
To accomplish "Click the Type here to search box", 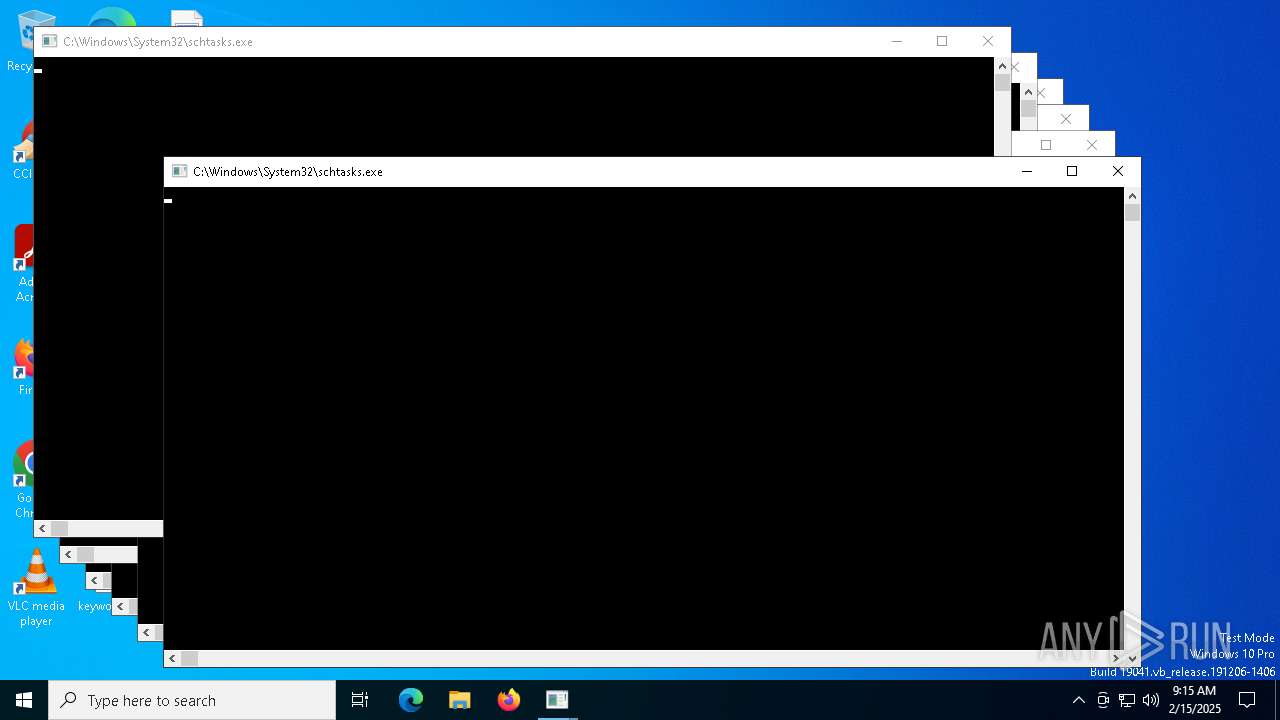I will click(x=192, y=700).
